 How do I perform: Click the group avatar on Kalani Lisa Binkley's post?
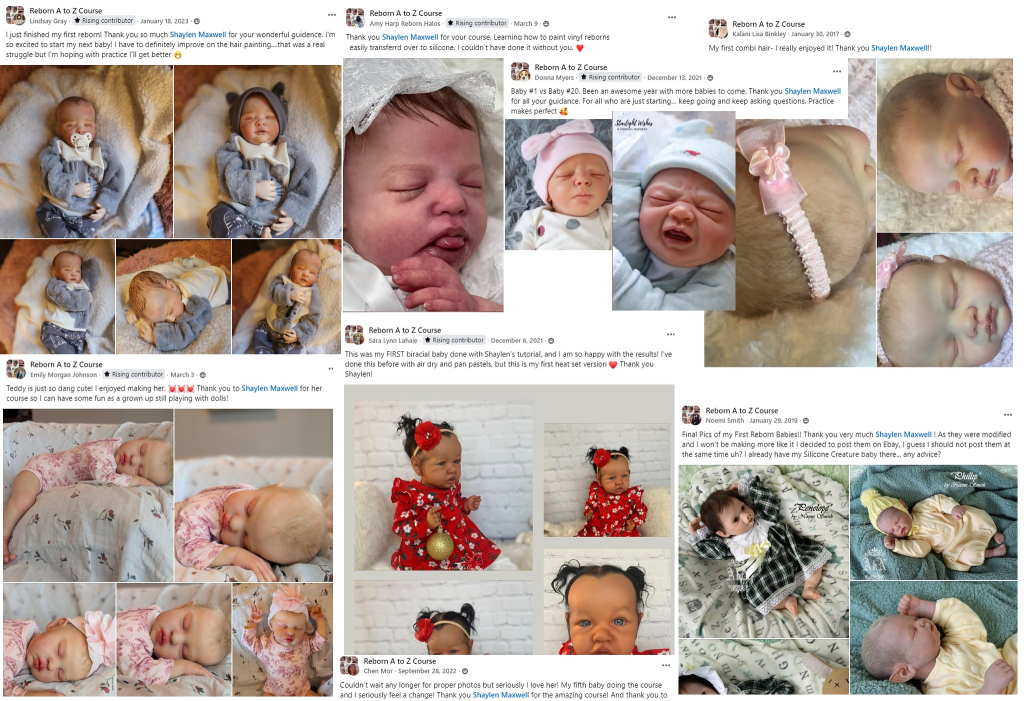[718, 29]
